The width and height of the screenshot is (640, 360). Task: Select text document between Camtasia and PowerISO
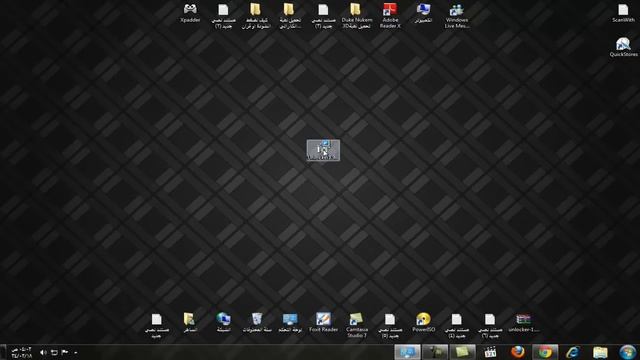coord(390,325)
